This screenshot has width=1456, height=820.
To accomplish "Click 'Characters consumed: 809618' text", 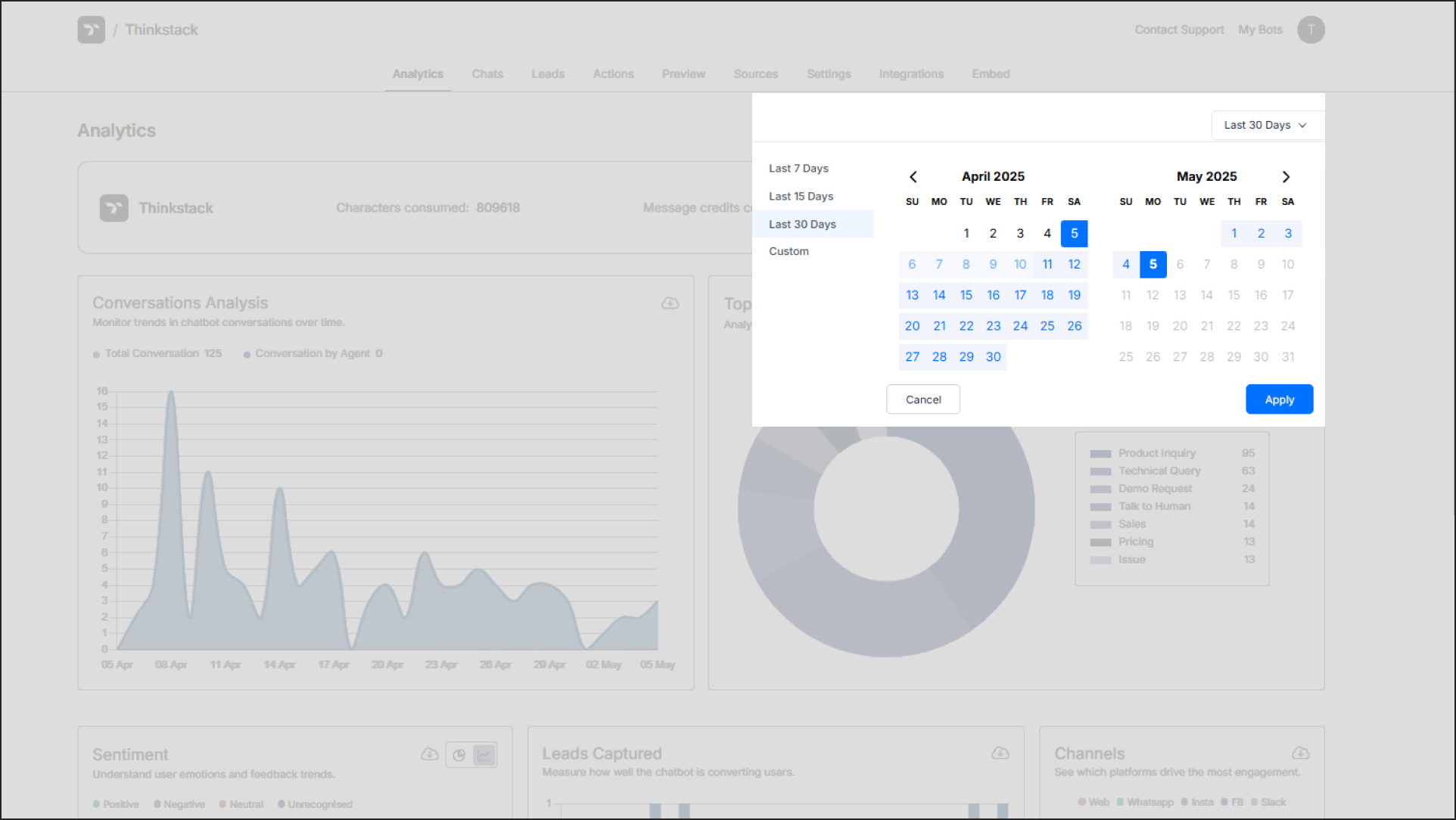I will (428, 208).
